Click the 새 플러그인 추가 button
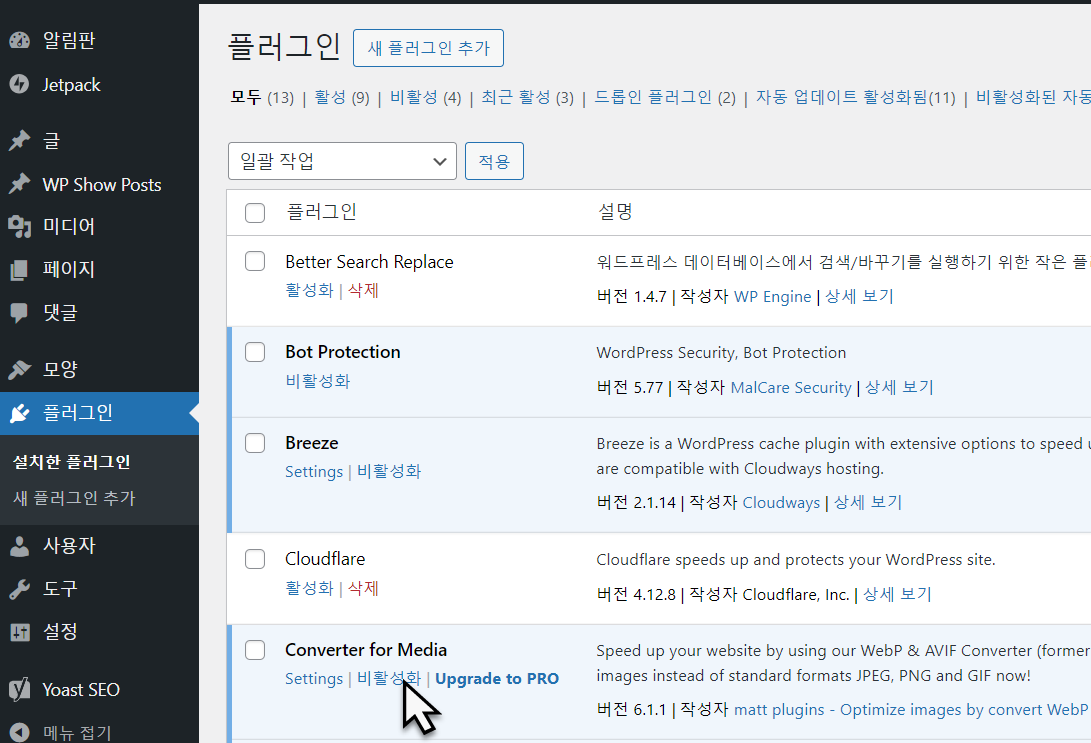The width and height of the screenshot is (1091, 743). coord(428,48)
